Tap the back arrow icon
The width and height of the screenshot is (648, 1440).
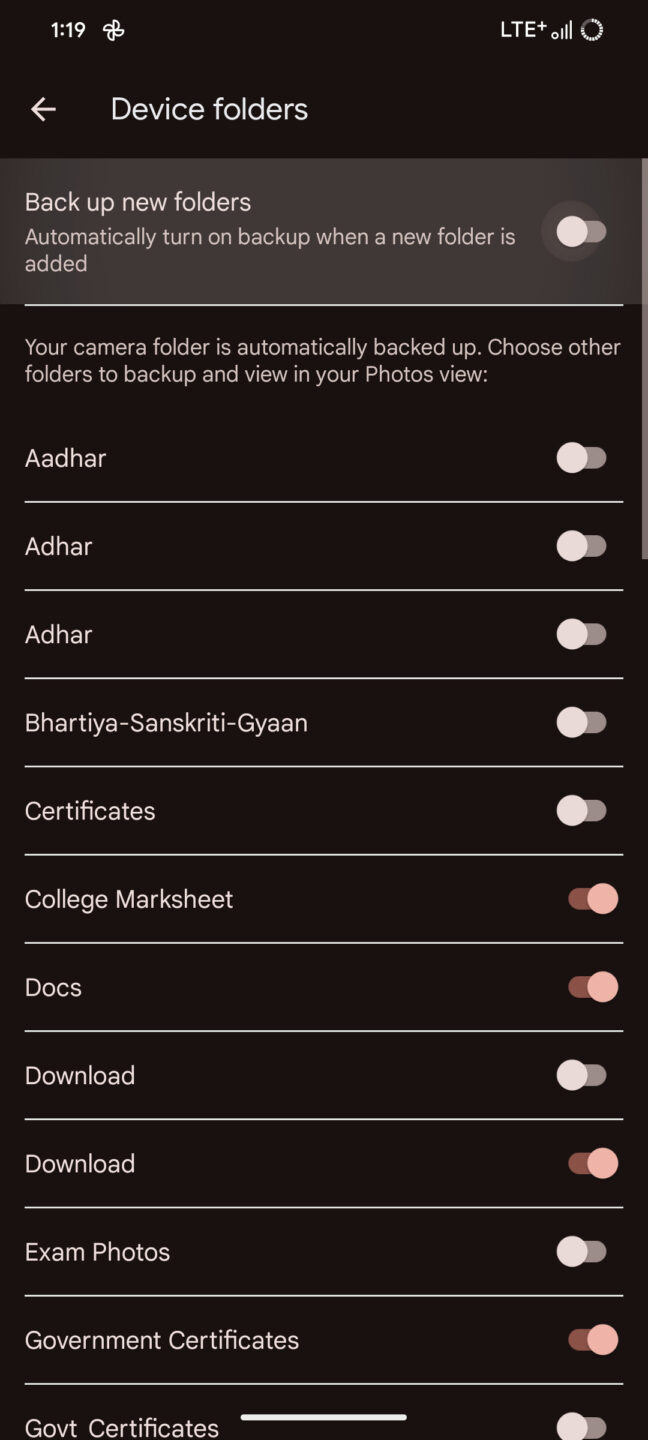(43, 110)
